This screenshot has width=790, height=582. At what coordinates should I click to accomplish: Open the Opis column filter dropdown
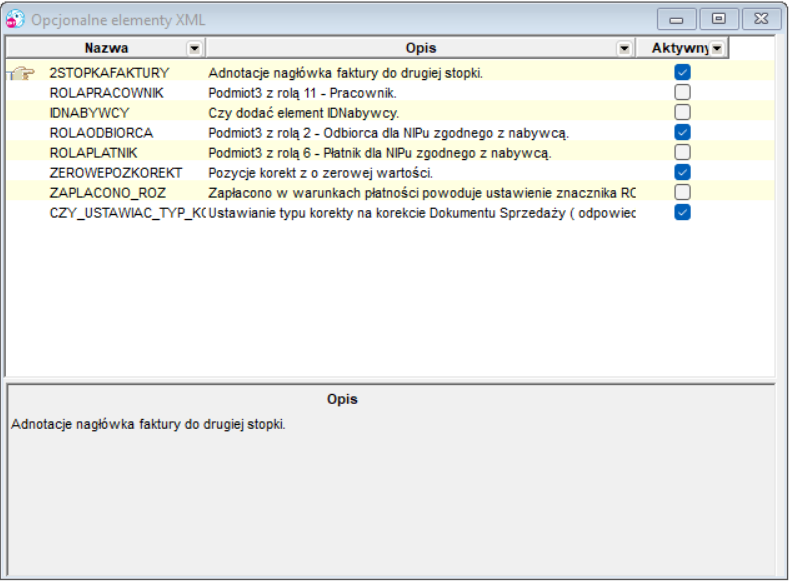(624, 48)
